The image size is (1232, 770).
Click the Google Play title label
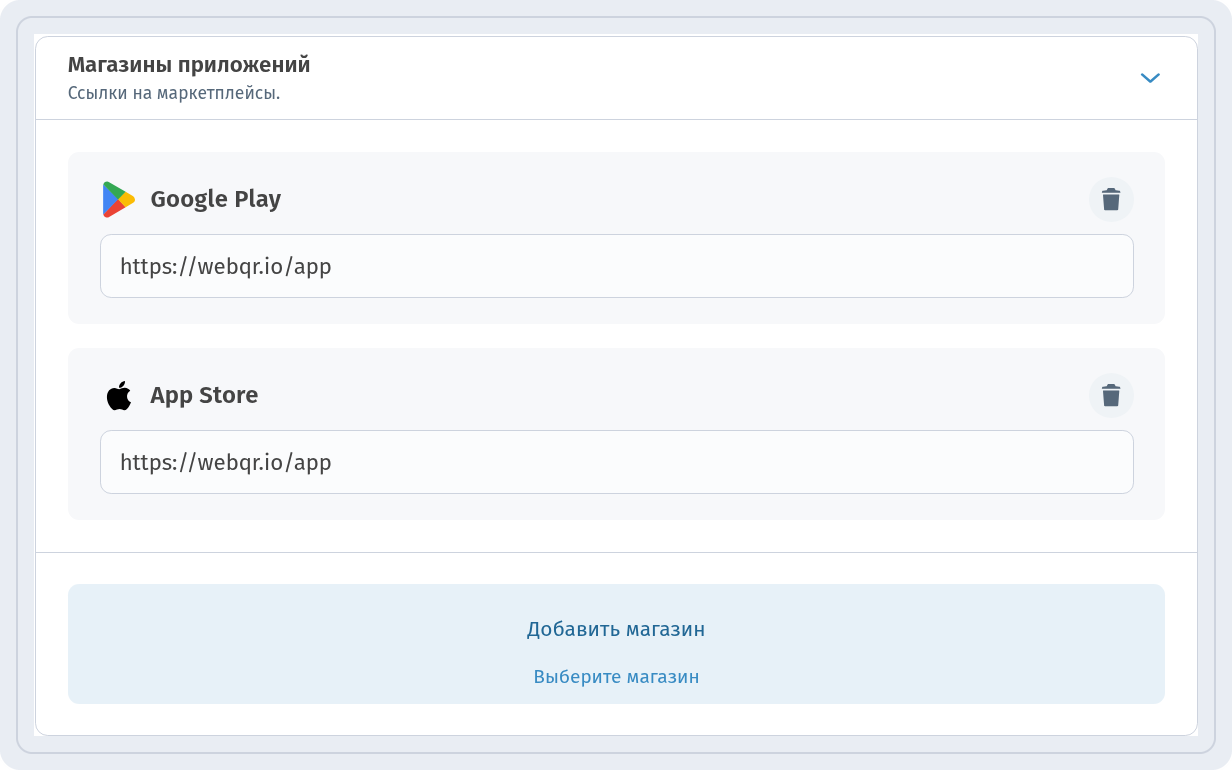(216, 199)
